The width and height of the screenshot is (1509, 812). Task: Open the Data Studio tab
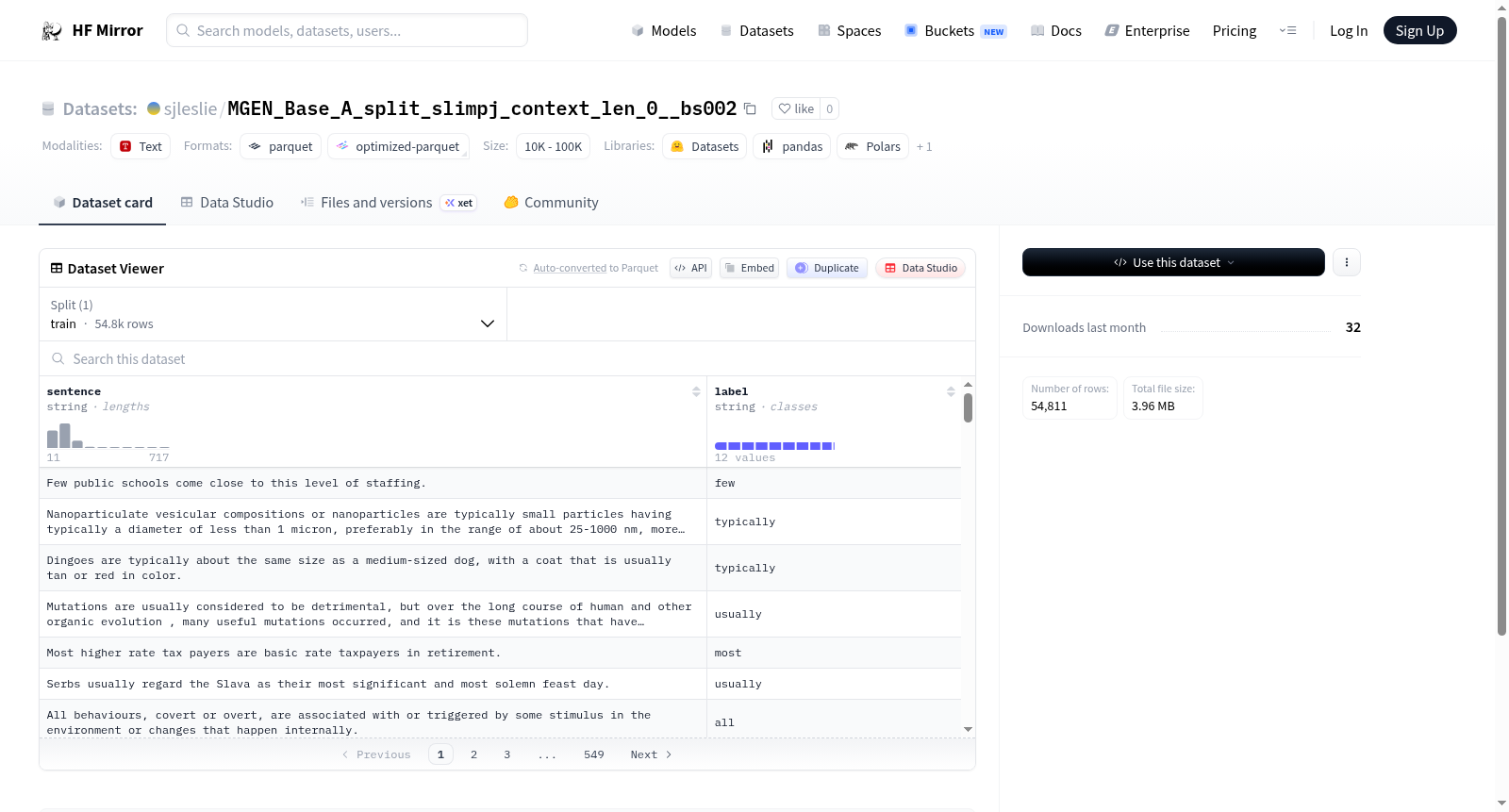click(x=226, y=202)
